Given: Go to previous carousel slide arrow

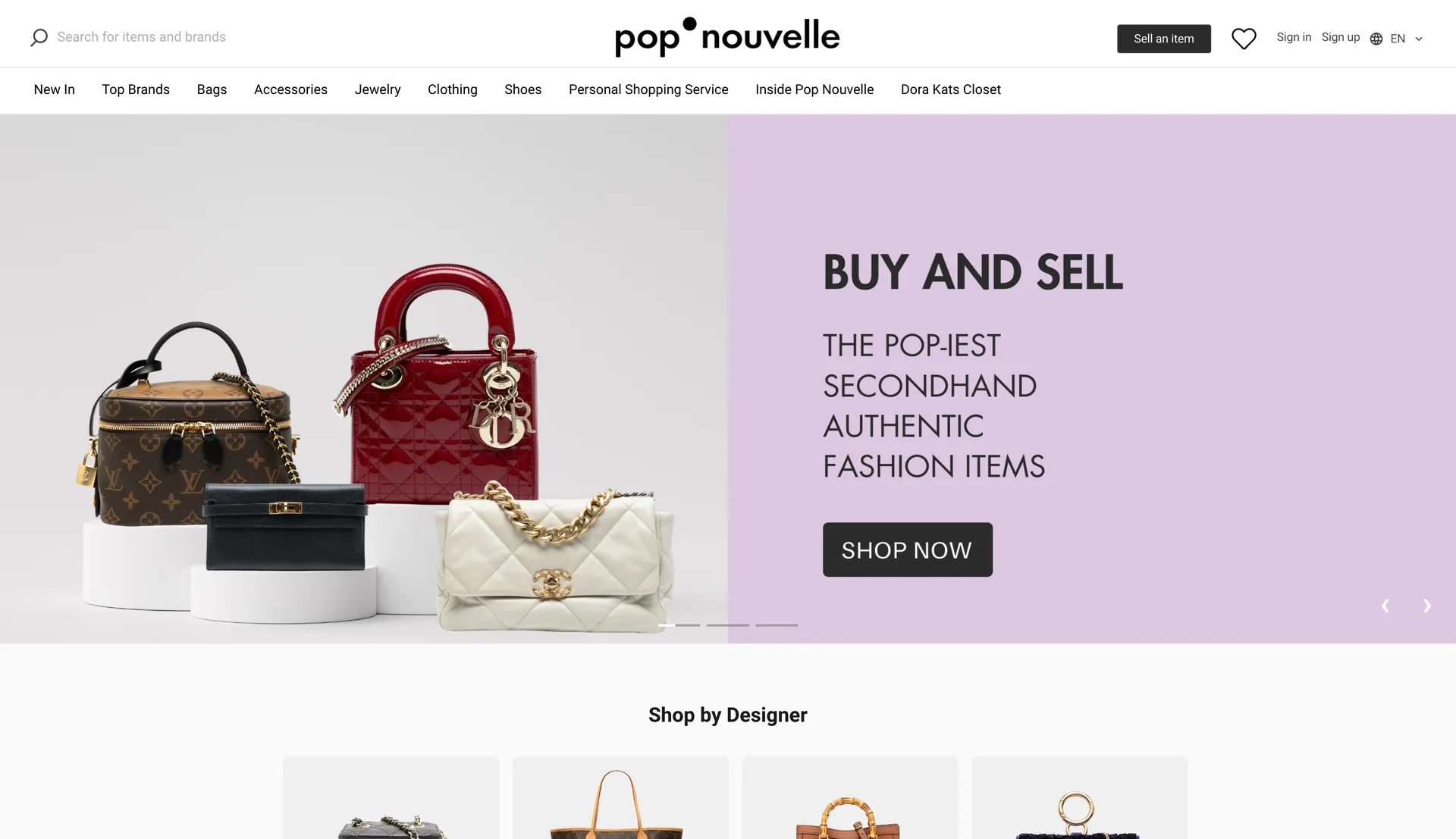Looking at the screenshot, I should (x=1385, y=606).
